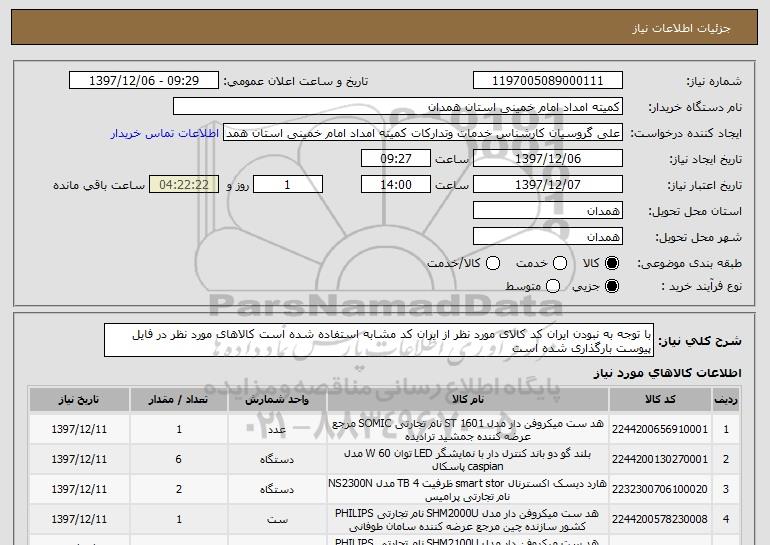This screenshot has width=770, height=545.
Task: Click remaining days field showing 1
Action: pos(288,185)
